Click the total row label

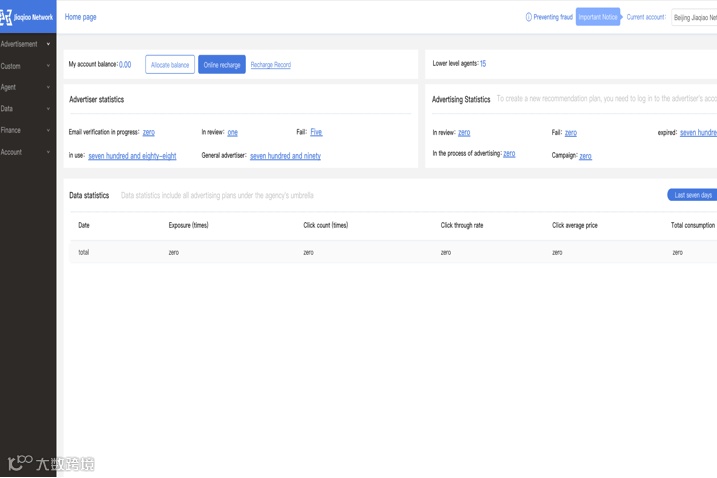click(x=84, y=252)
